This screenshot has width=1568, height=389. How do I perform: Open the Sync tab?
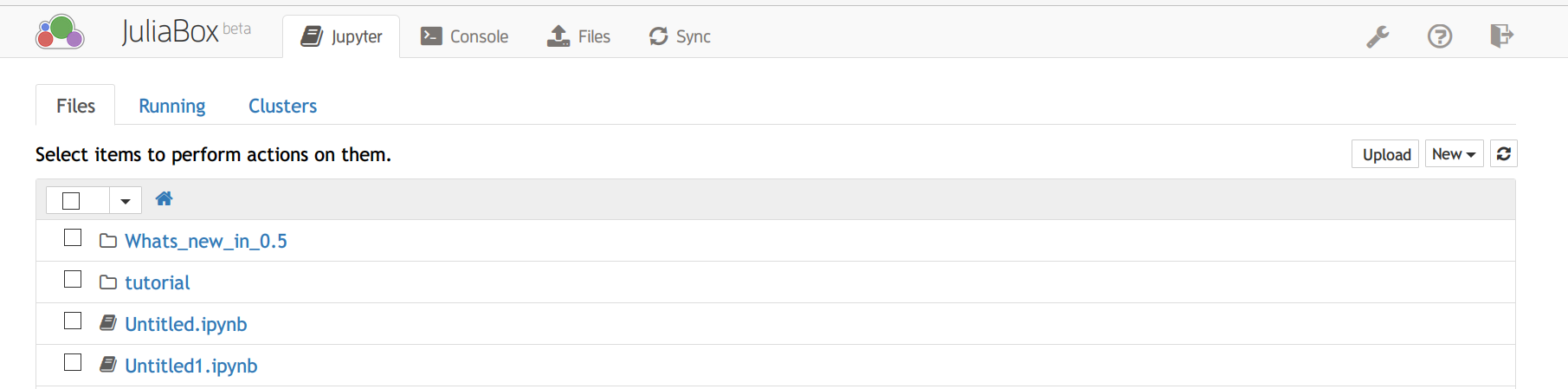point(680,36)
